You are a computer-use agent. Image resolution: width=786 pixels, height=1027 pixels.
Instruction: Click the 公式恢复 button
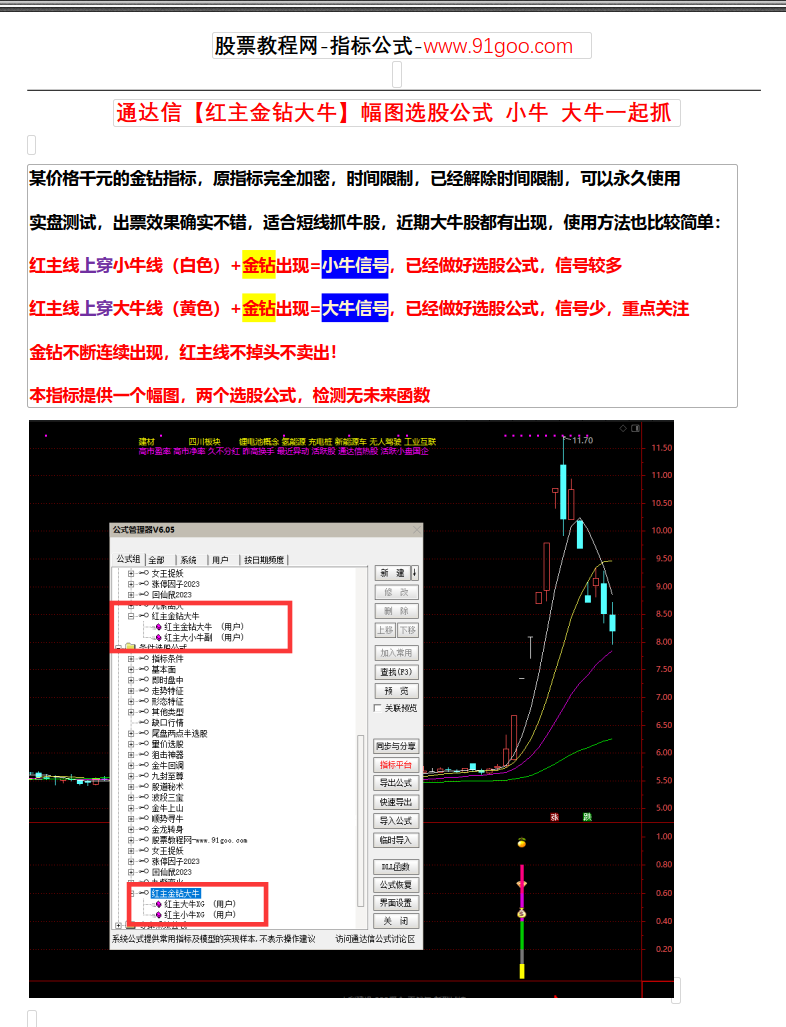(396, 885)
